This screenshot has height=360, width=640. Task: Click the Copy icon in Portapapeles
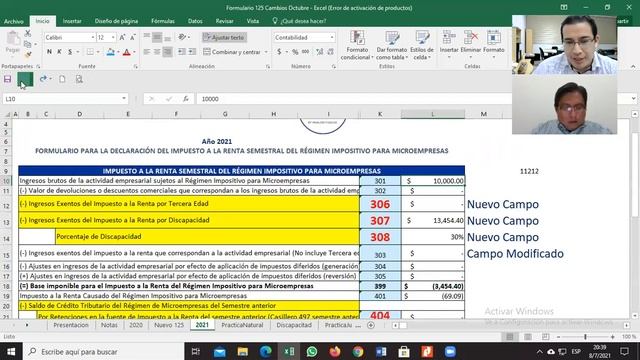pyautogui.click(x=27, y=44)
